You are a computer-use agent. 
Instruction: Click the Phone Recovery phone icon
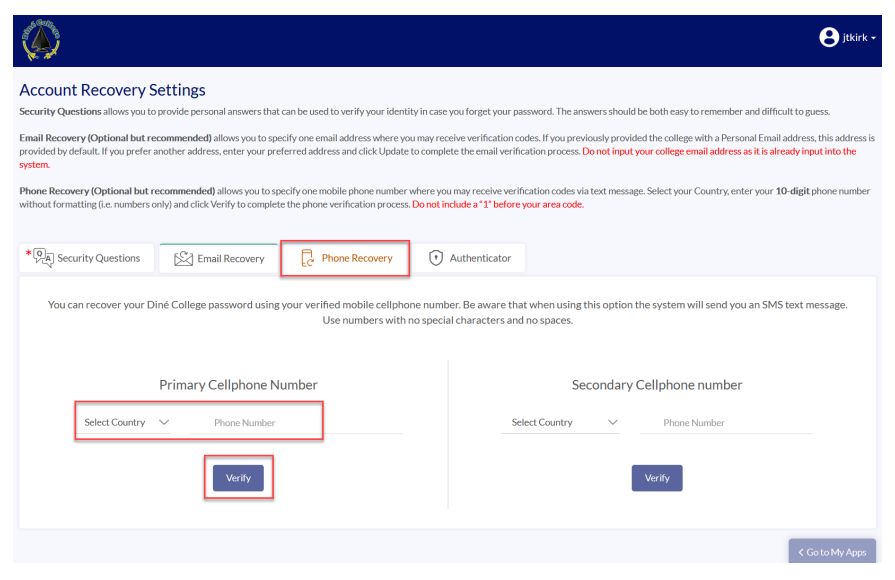point(307,258)
